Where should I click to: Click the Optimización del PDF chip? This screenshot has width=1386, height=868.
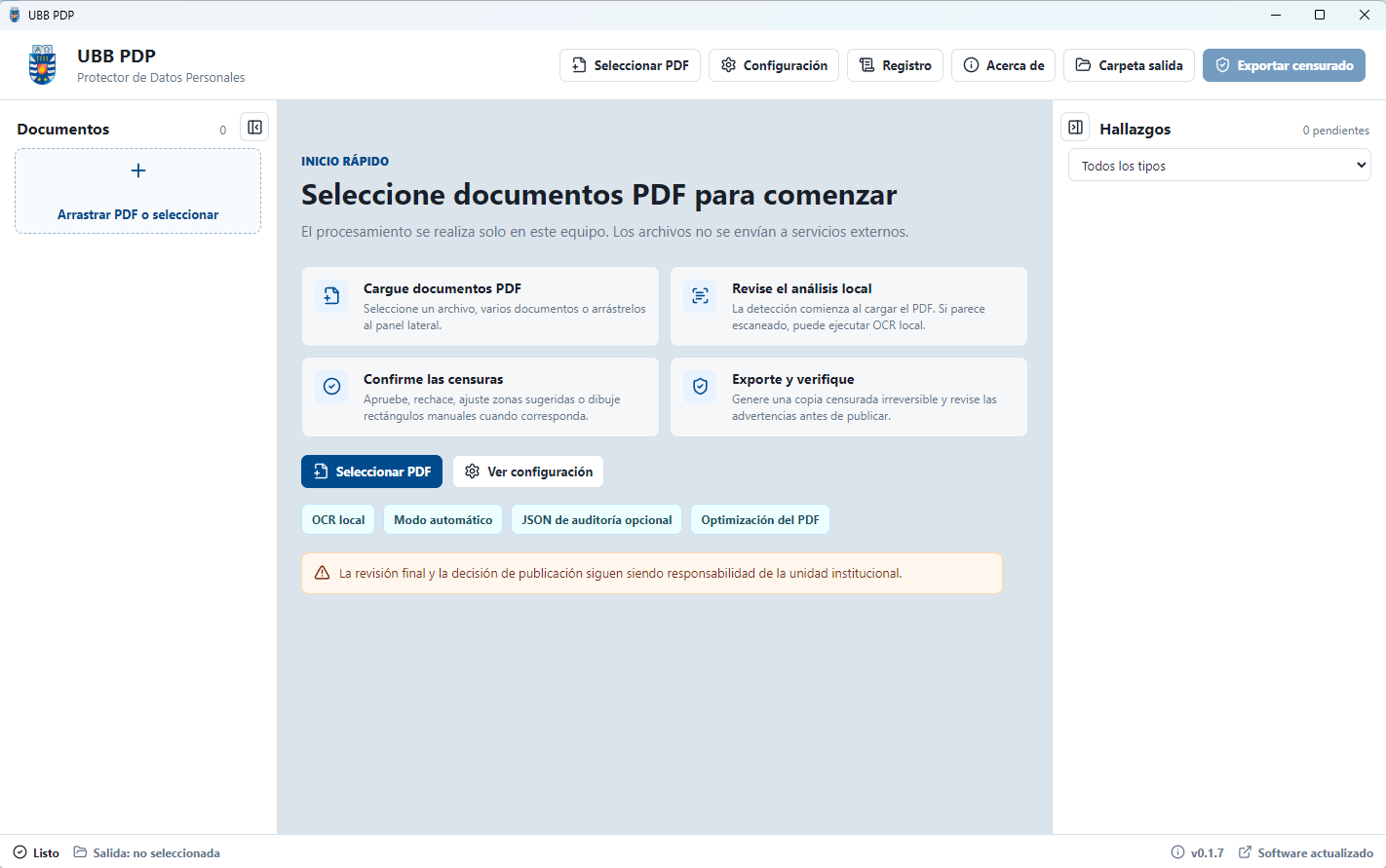[x=760, y=520]
